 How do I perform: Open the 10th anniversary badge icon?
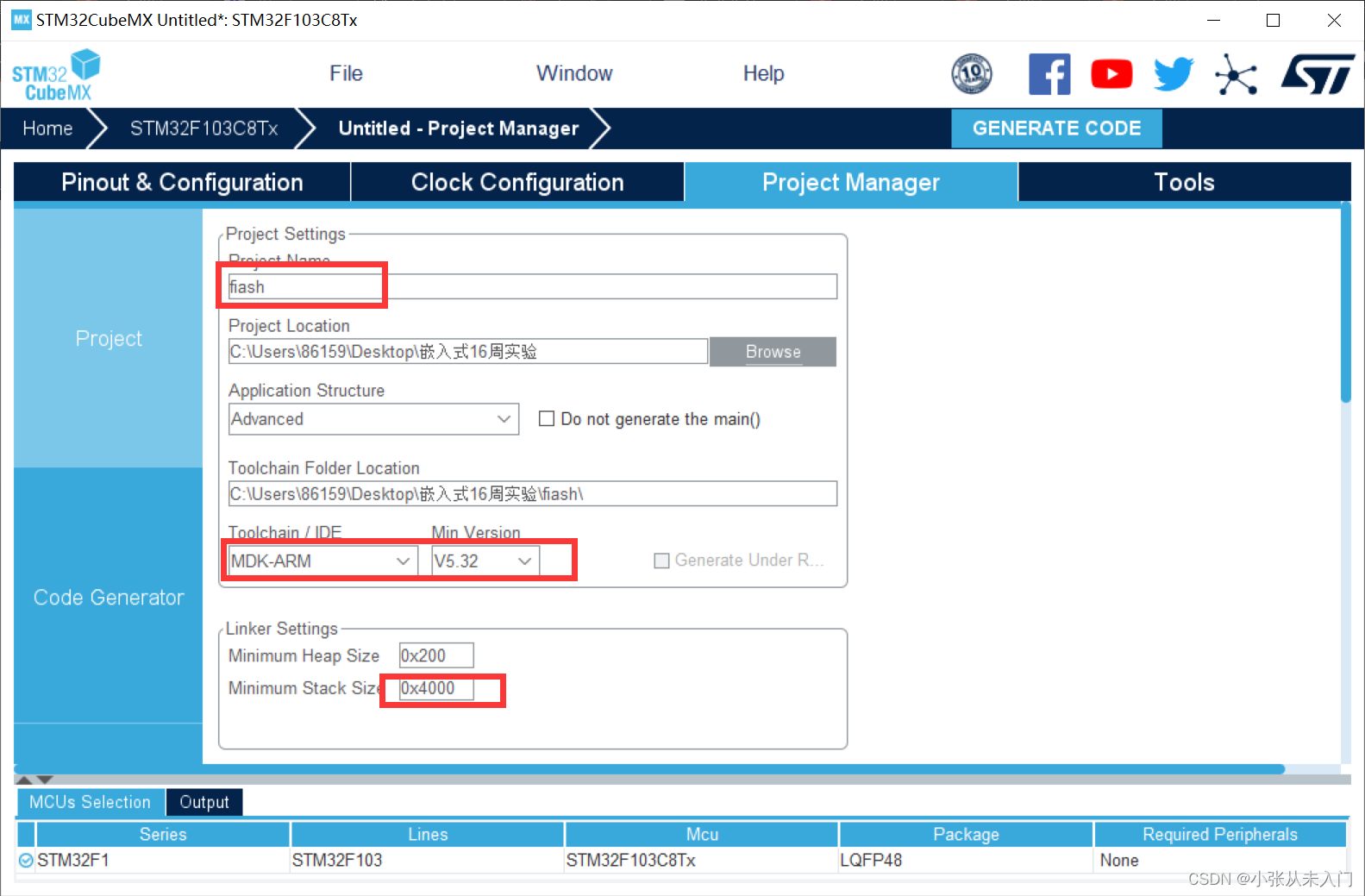[x=972, y=73]
